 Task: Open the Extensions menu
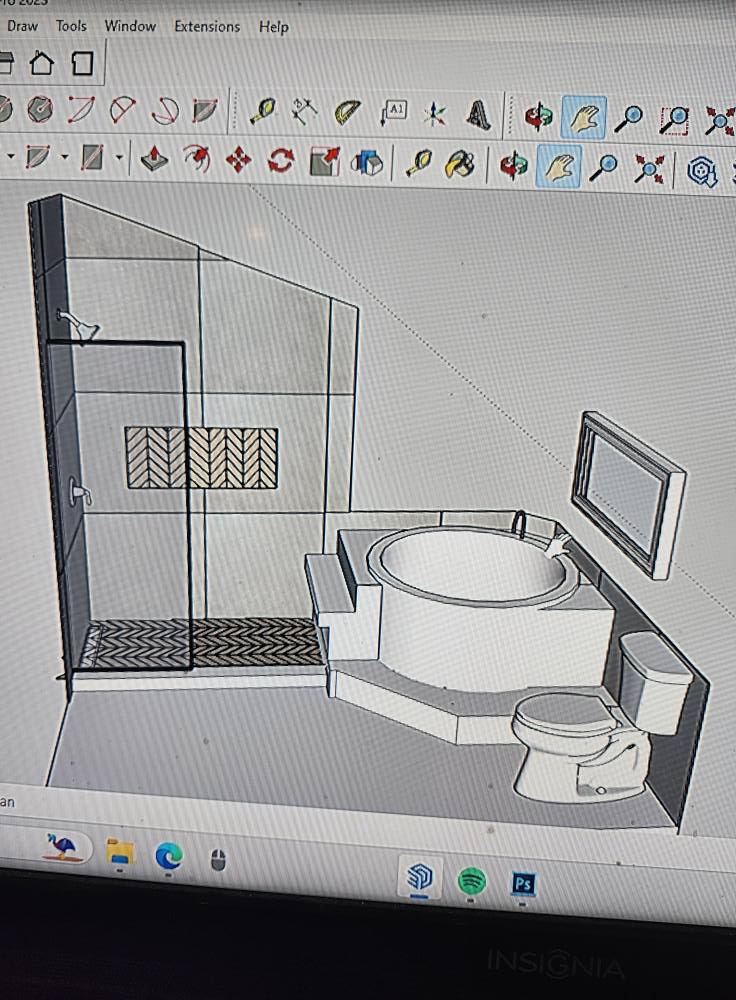click(207, 27)
